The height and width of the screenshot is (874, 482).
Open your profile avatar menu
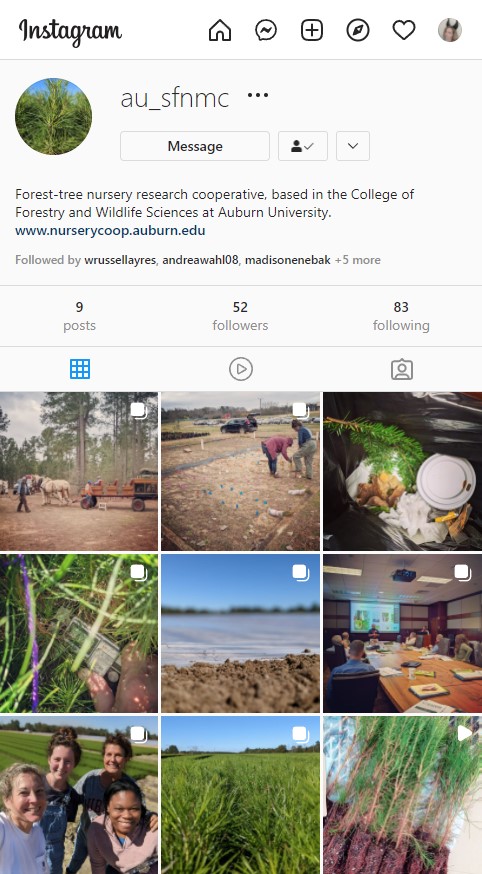(x=450, y=30)
